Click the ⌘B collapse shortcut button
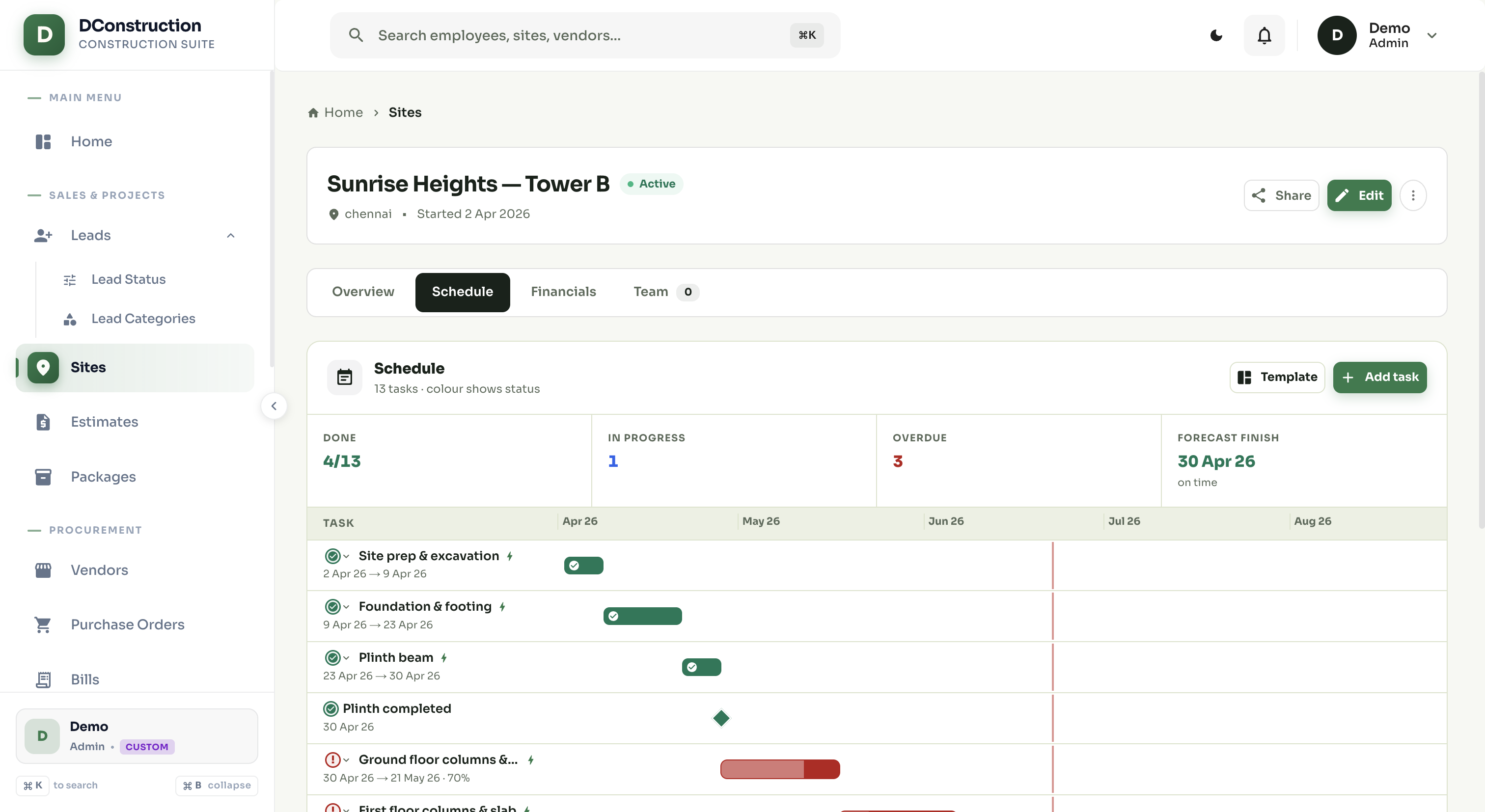Screen dimensions: 1485x812 [x=216, y=785]
